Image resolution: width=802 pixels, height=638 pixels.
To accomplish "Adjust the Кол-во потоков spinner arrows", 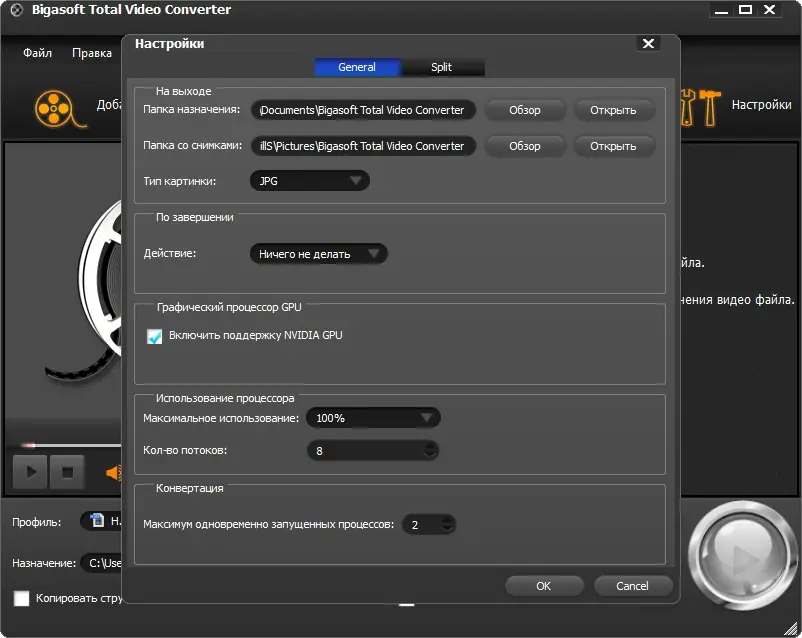I will click(x=431, y=451).
